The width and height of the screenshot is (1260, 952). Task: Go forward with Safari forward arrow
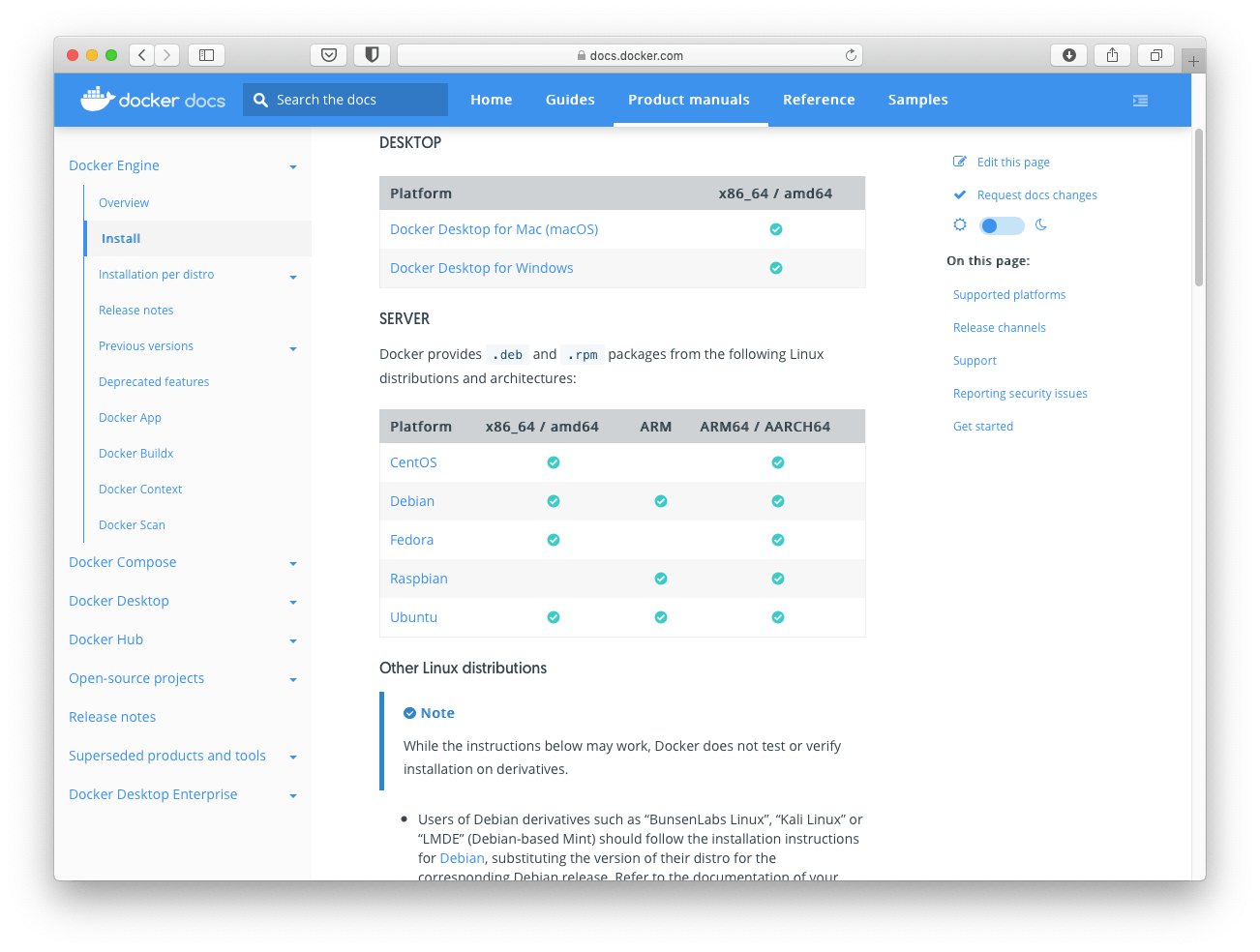tap(167, 55)
